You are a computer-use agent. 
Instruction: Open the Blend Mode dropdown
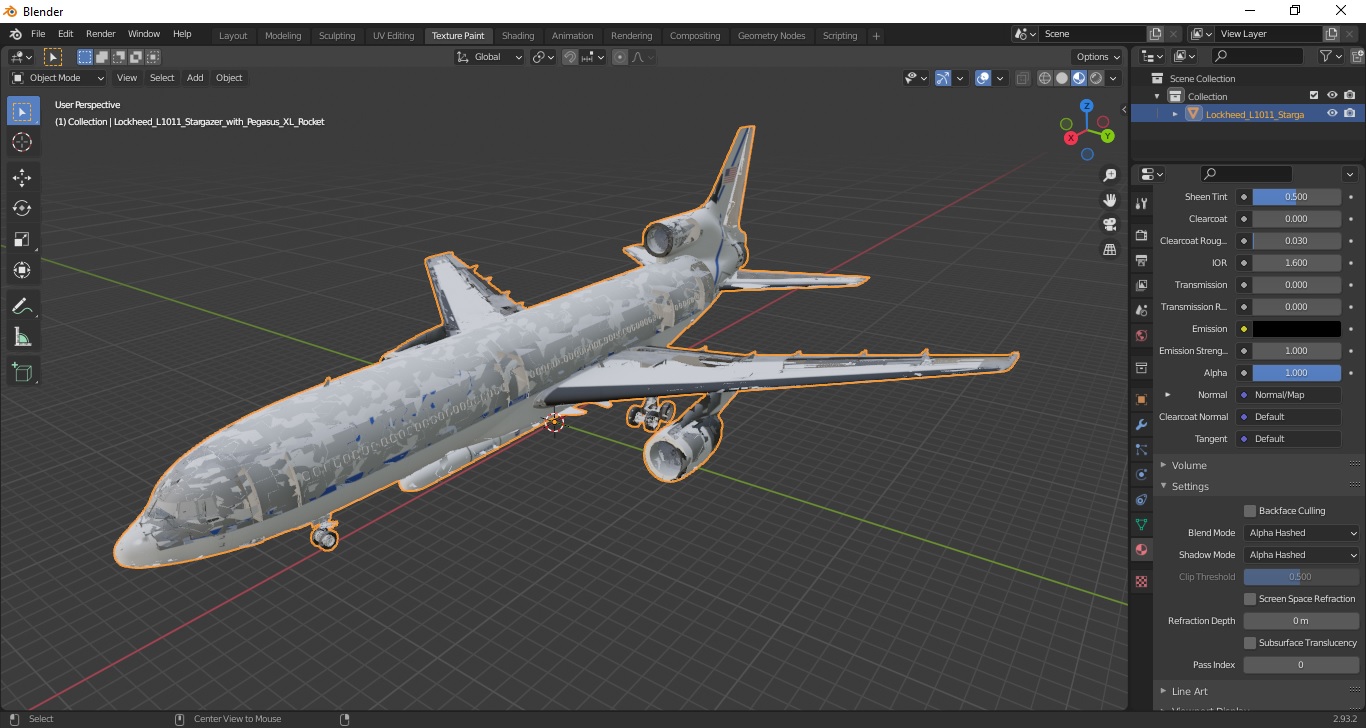point(1302,533)
